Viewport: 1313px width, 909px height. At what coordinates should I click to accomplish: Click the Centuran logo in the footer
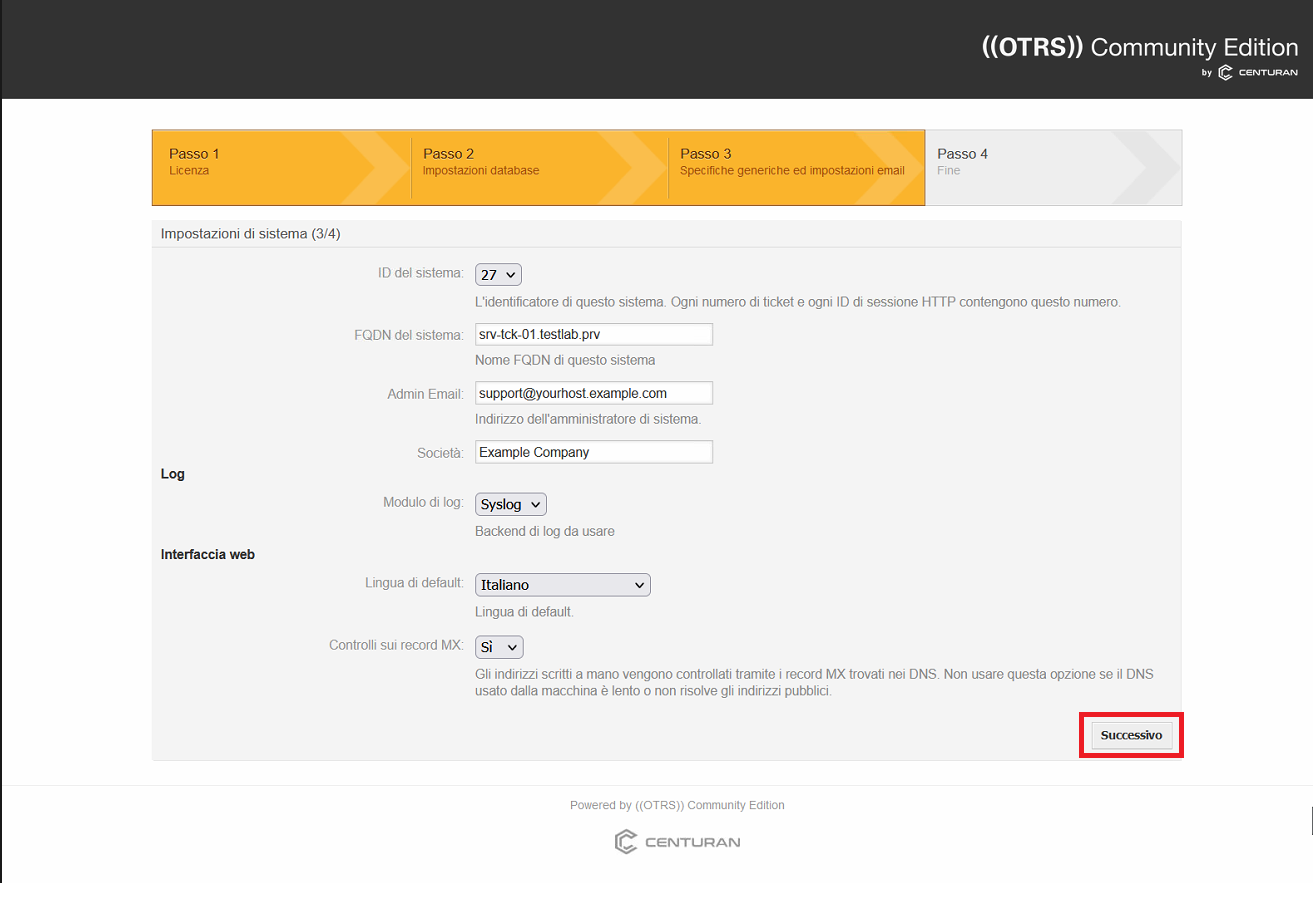(x=677, y=842)
